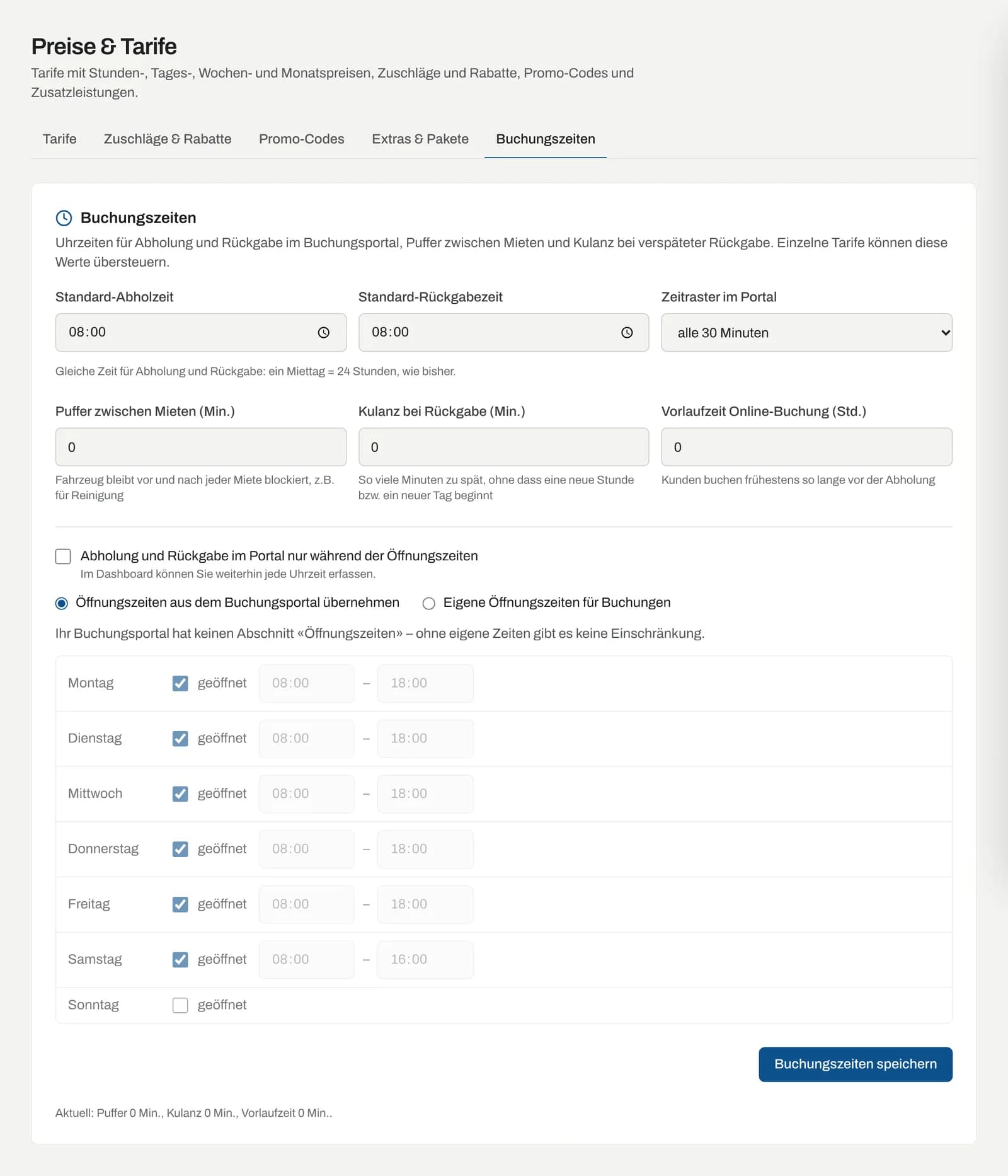Screen dimensions: 1008x1176
Task: Focus the Puffer zwischen Mieten input
Action: coord(201,447)
